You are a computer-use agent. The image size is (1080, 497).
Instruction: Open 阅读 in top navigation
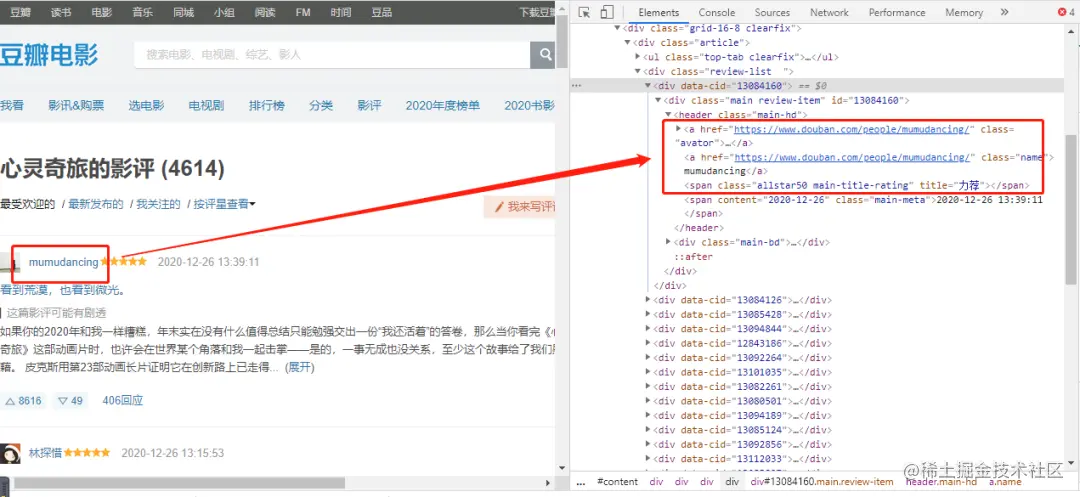point(264,12)
